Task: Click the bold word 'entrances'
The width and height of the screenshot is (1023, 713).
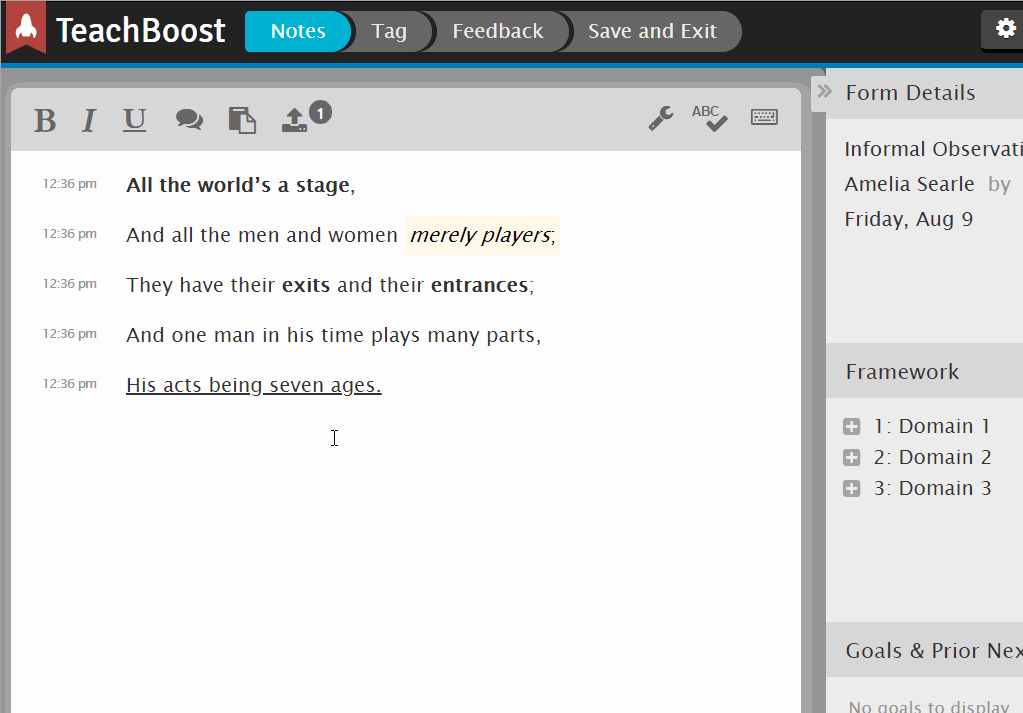Action: coord(480,285)
